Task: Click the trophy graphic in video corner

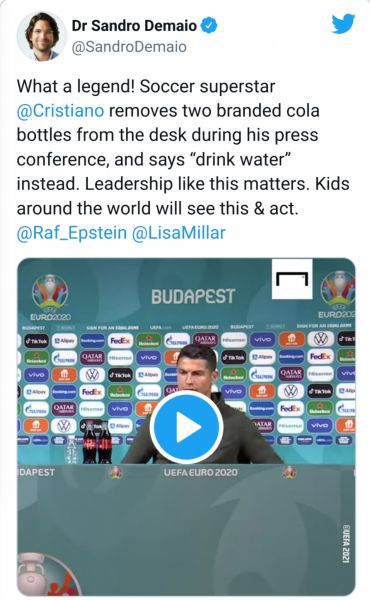Action: 46,574
